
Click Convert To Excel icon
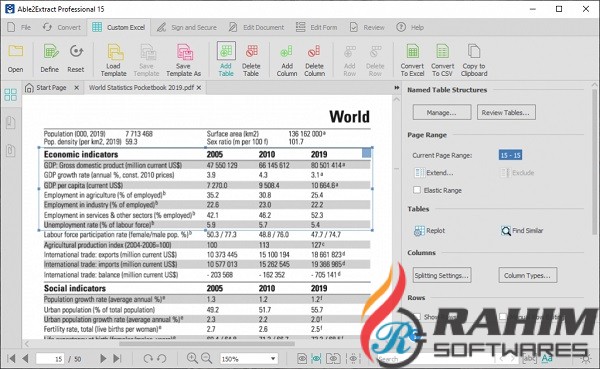tap(412, 51)
